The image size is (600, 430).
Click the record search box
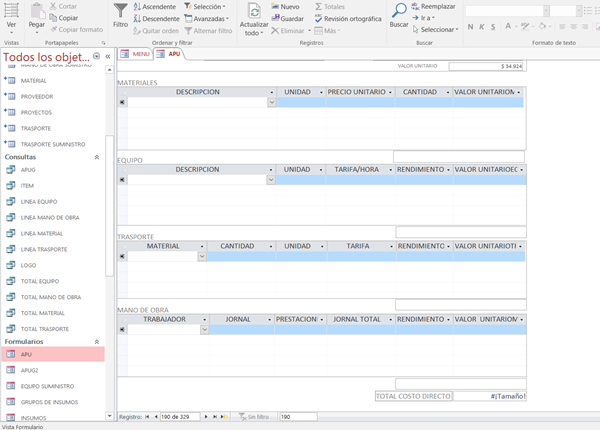click(x=296, y=415)
